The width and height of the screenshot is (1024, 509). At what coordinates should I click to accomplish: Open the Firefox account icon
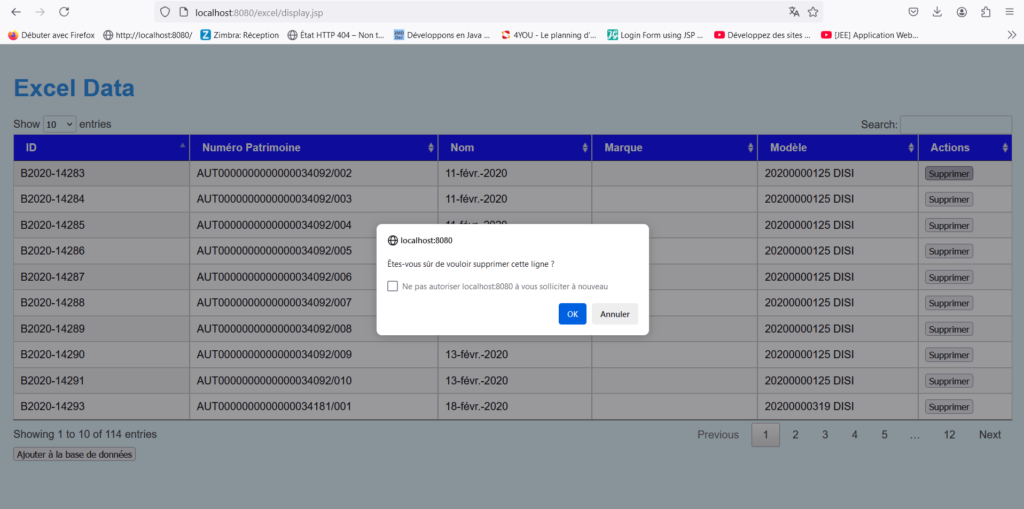962,12
